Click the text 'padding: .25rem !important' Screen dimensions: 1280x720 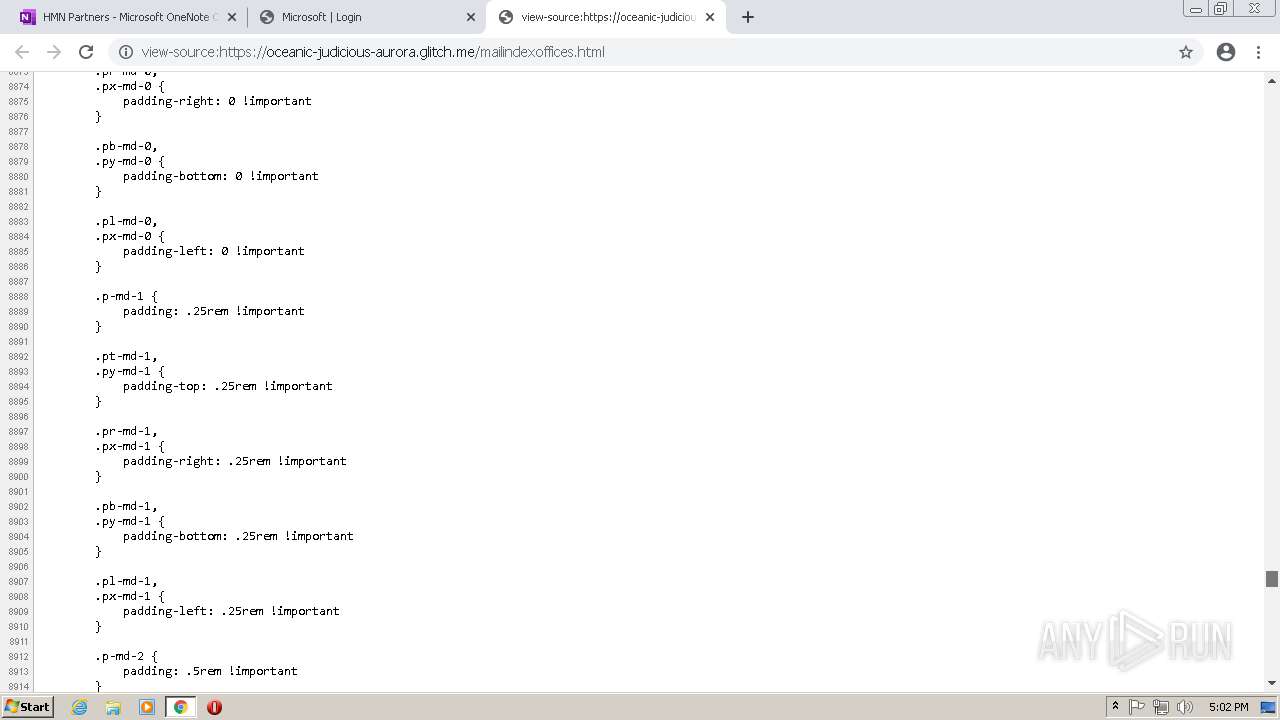click(x=214, y=311)
